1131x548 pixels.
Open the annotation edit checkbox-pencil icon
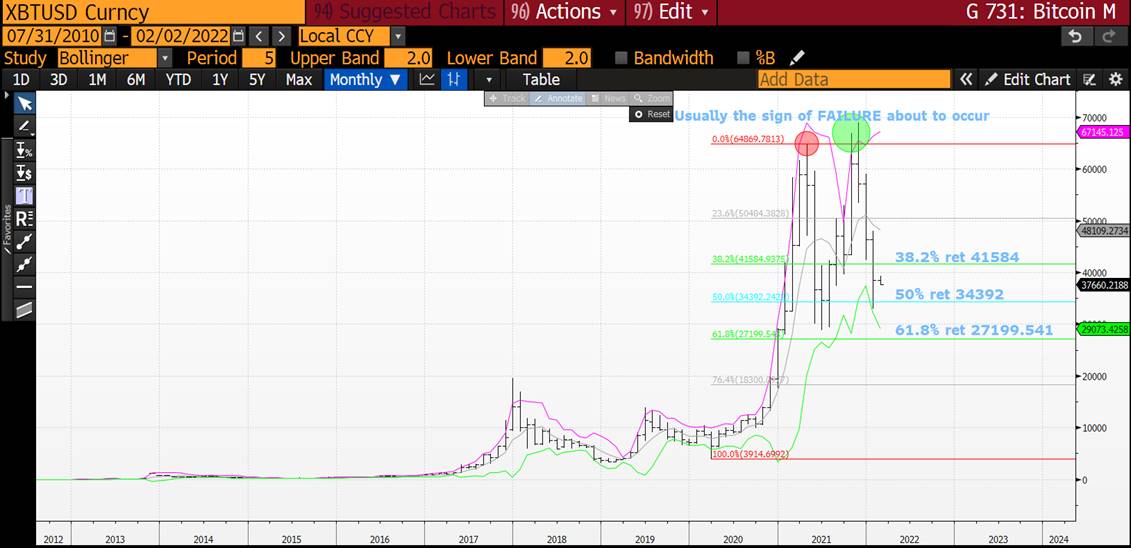tap(1090, 79)
